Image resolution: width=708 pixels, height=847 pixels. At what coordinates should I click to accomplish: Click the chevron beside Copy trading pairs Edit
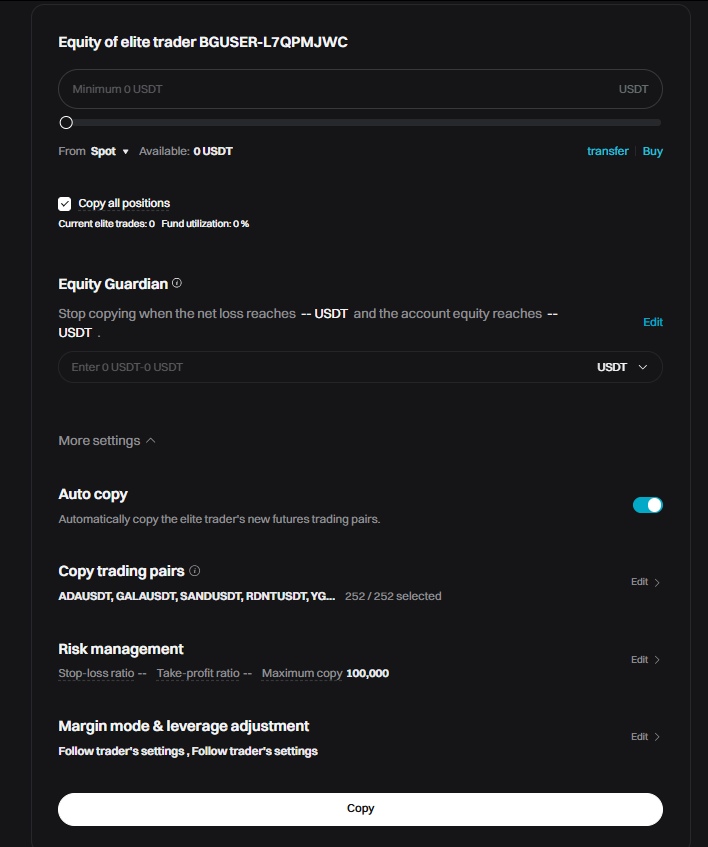pos(658,582)
